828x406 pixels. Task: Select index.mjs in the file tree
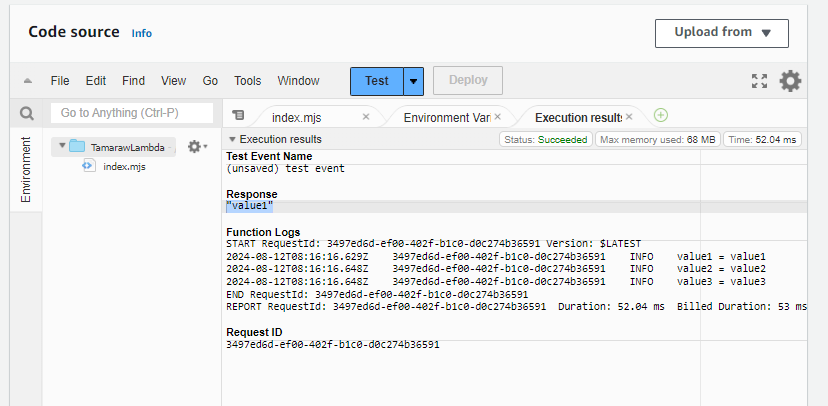[x=124, y=166]
